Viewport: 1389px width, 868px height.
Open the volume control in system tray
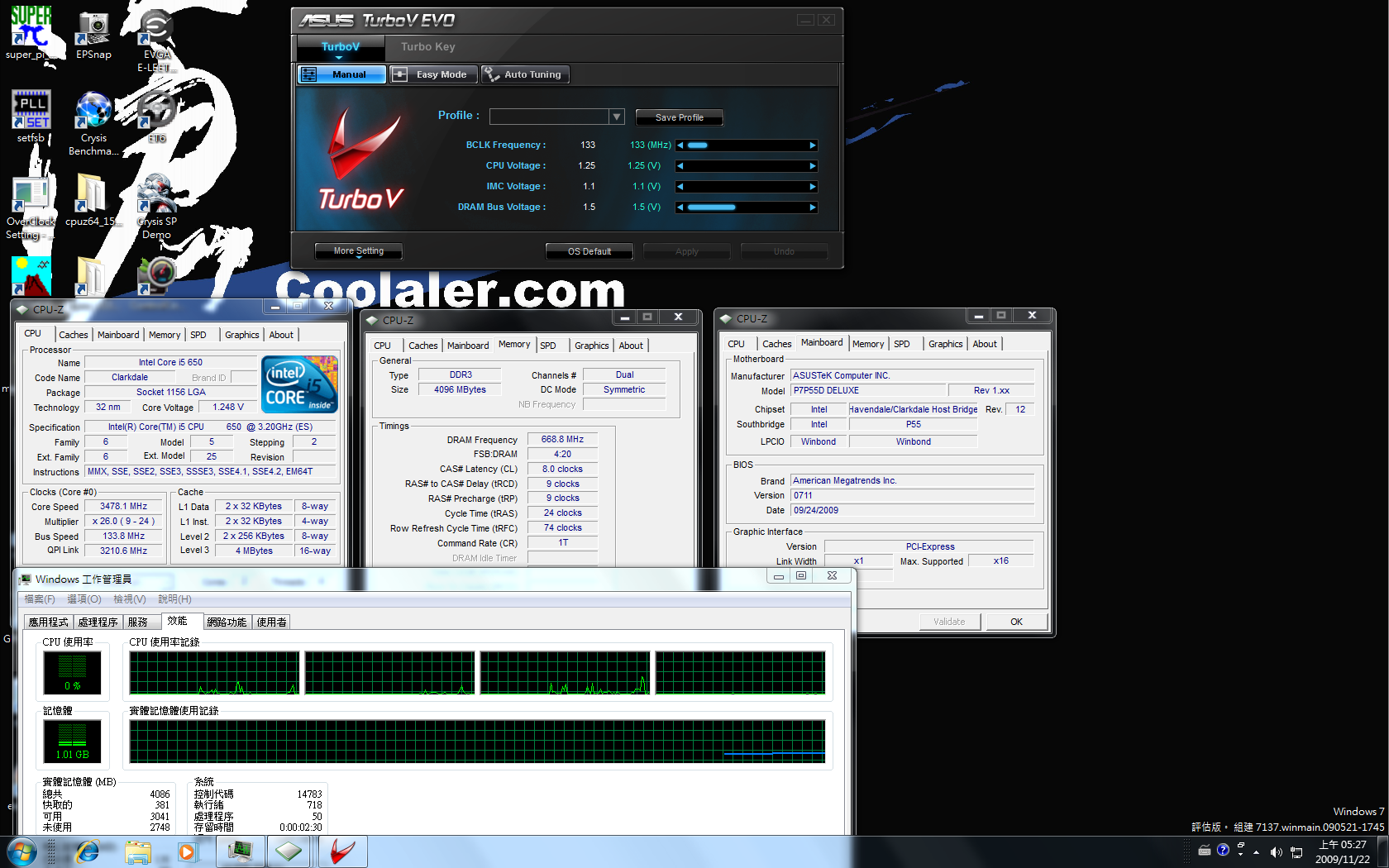1276,851
